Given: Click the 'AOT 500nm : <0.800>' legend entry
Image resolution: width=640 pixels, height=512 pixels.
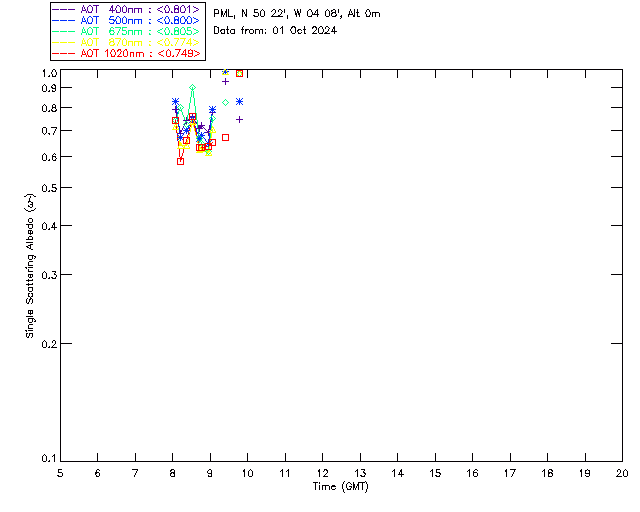Looking at the screenshot, I should (127, 20).
